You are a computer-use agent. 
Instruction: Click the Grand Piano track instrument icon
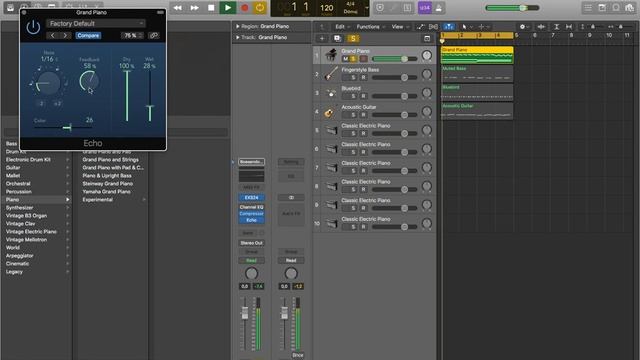[331, 55]
